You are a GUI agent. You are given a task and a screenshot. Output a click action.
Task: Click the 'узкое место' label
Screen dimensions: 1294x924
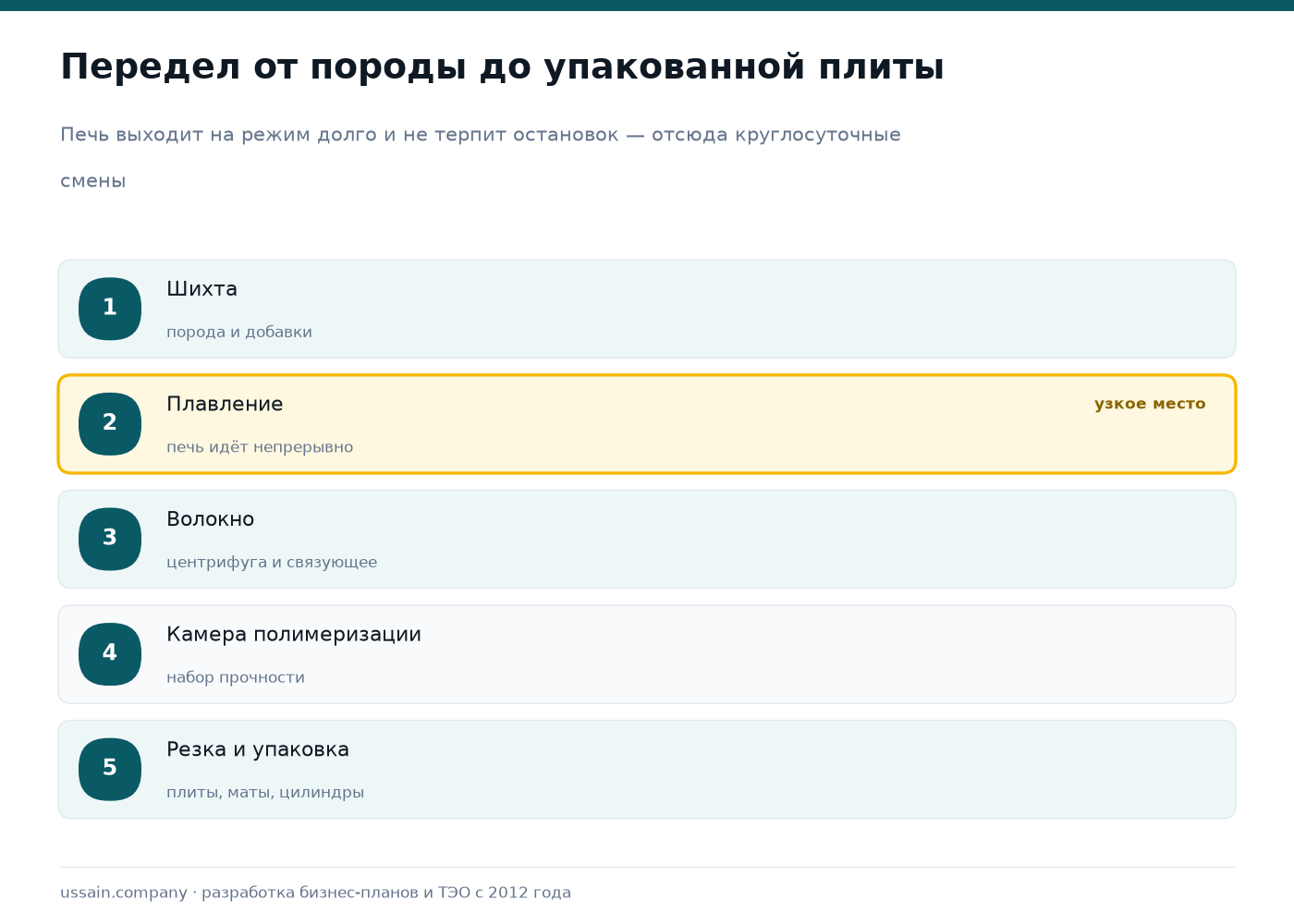(1150, 404)
